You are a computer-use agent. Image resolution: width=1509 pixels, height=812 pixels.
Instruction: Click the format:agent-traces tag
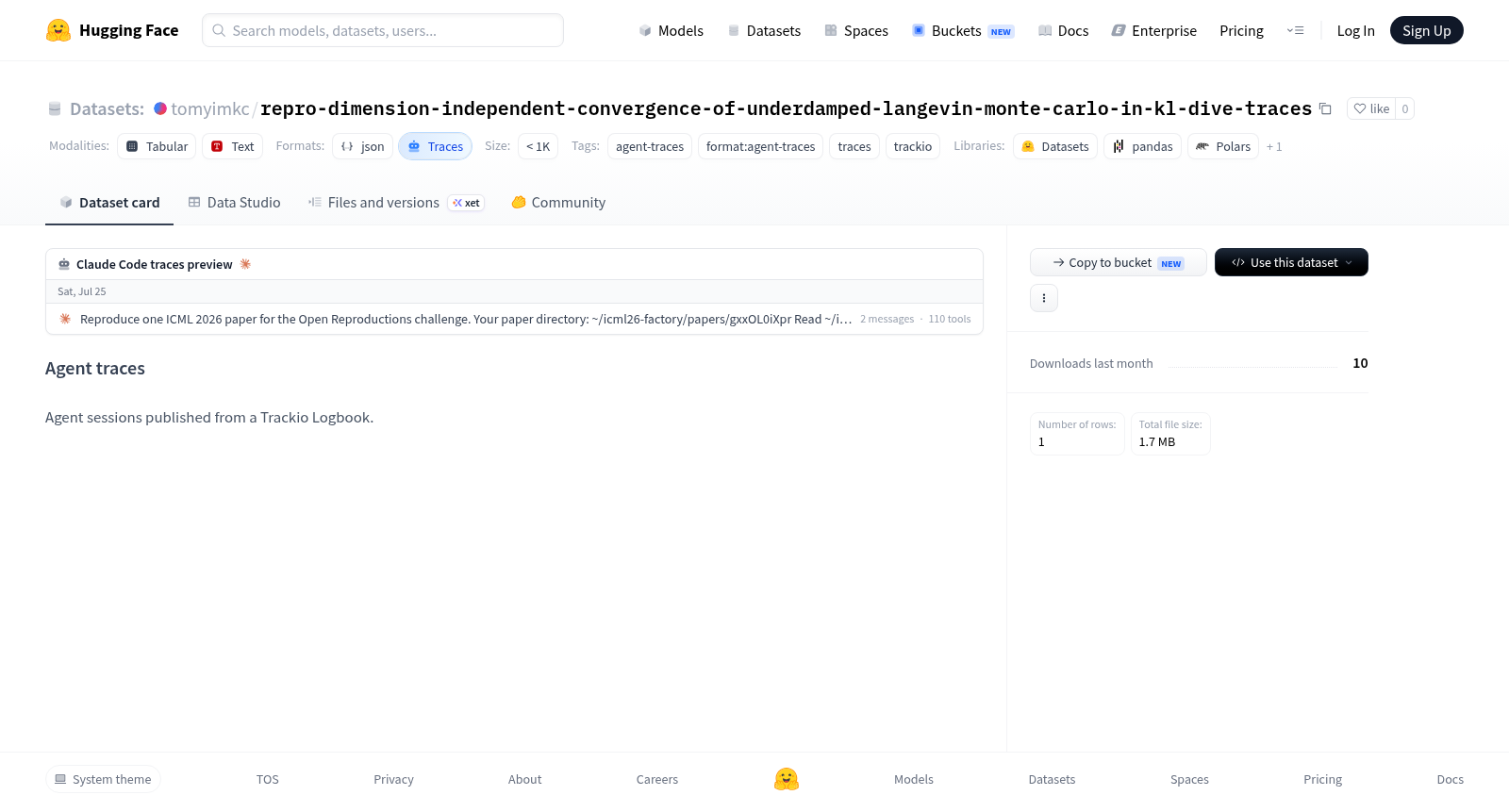tap(760, 146)
